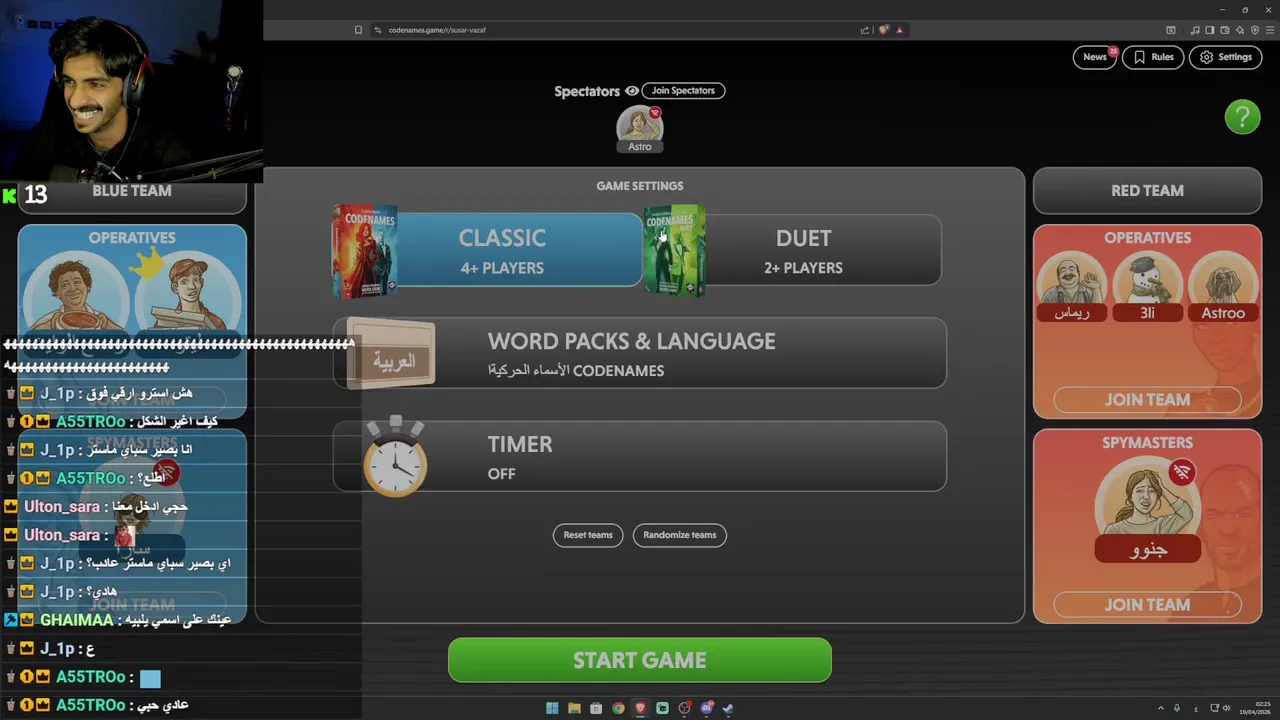Click the RED TEAM header
This screenshot has width=1280, height=720.
[1147, 190]
